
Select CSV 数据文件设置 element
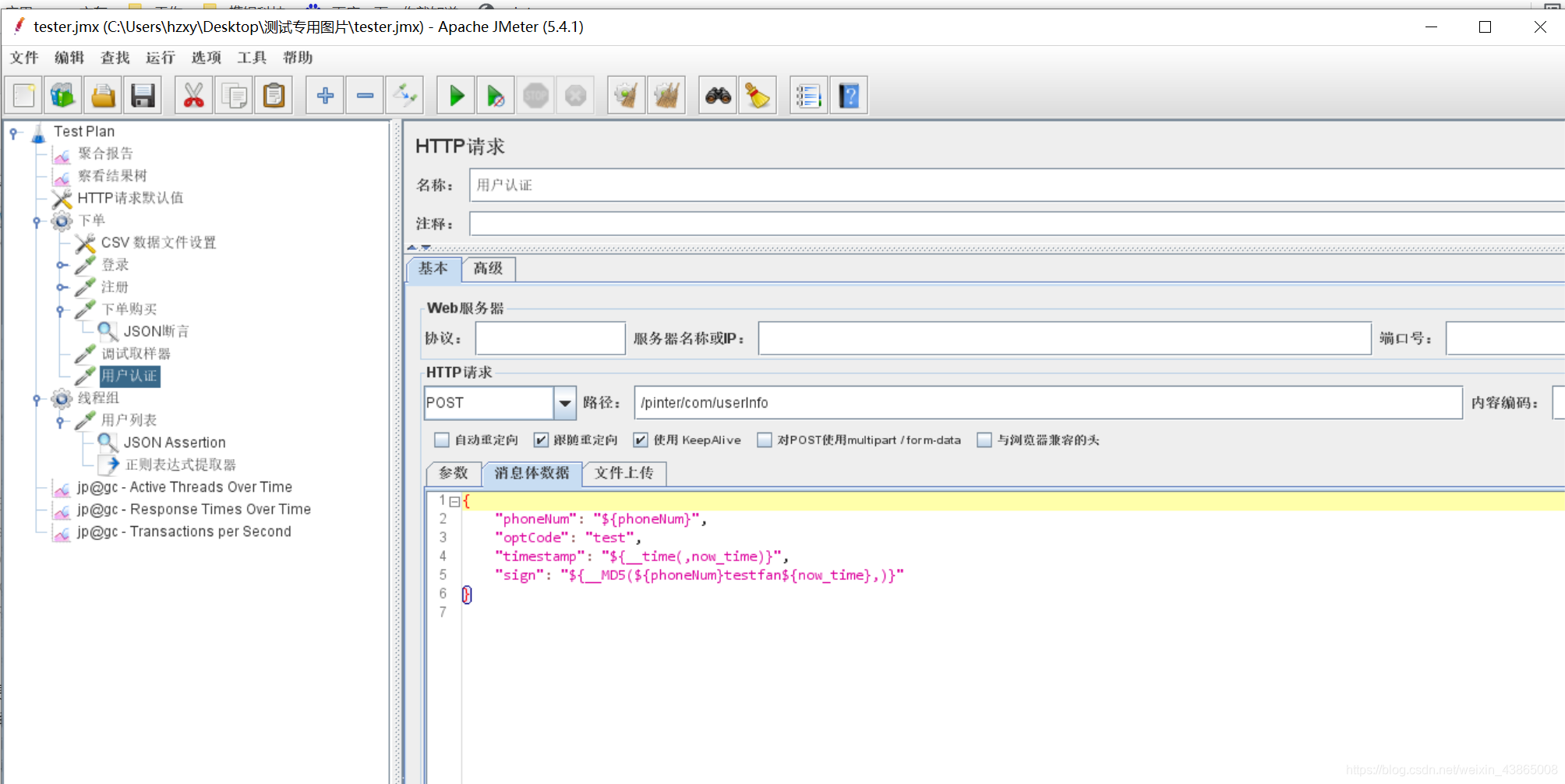click(159, 242)
